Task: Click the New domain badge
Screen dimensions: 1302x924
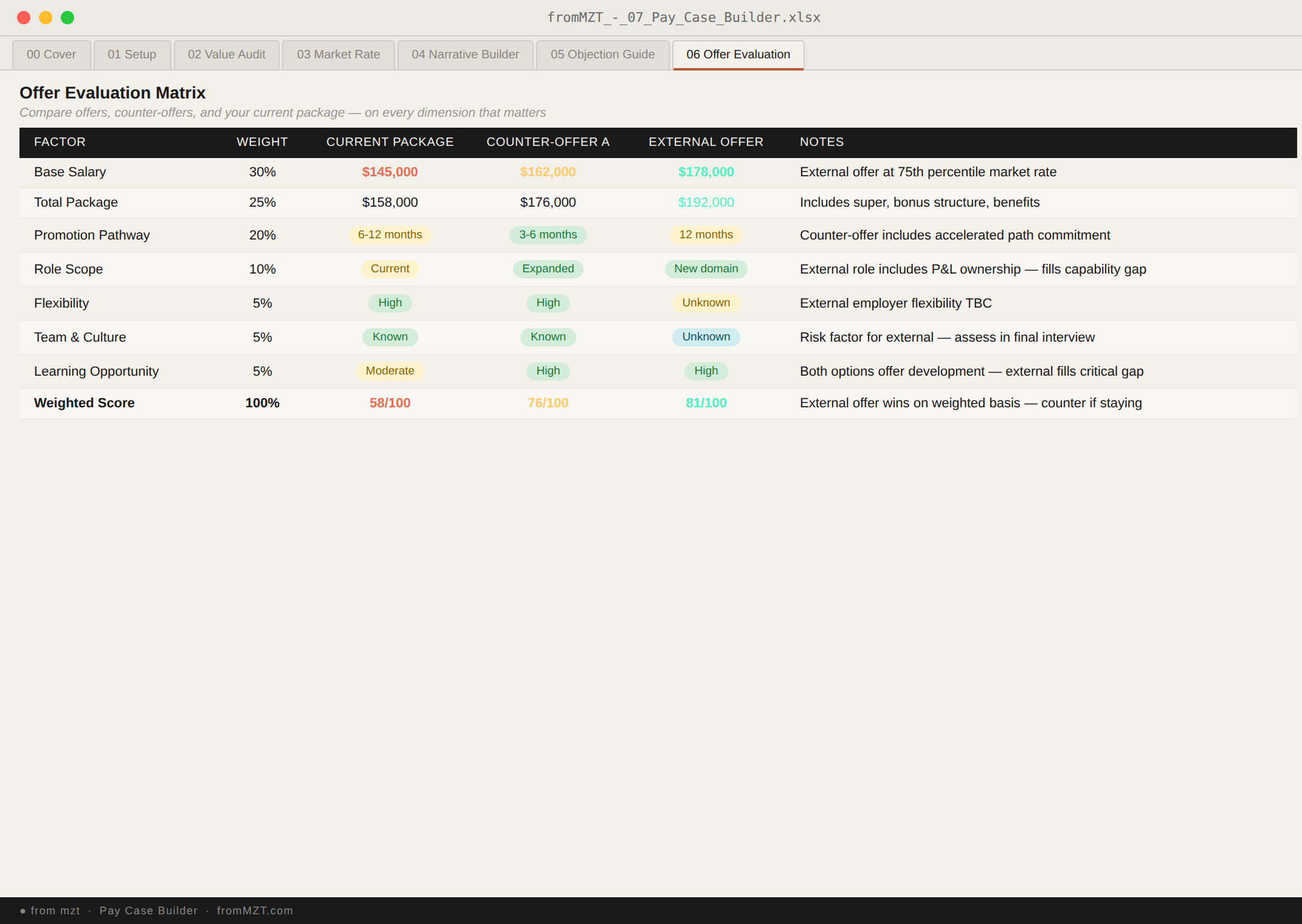Action: pos(706,269)
